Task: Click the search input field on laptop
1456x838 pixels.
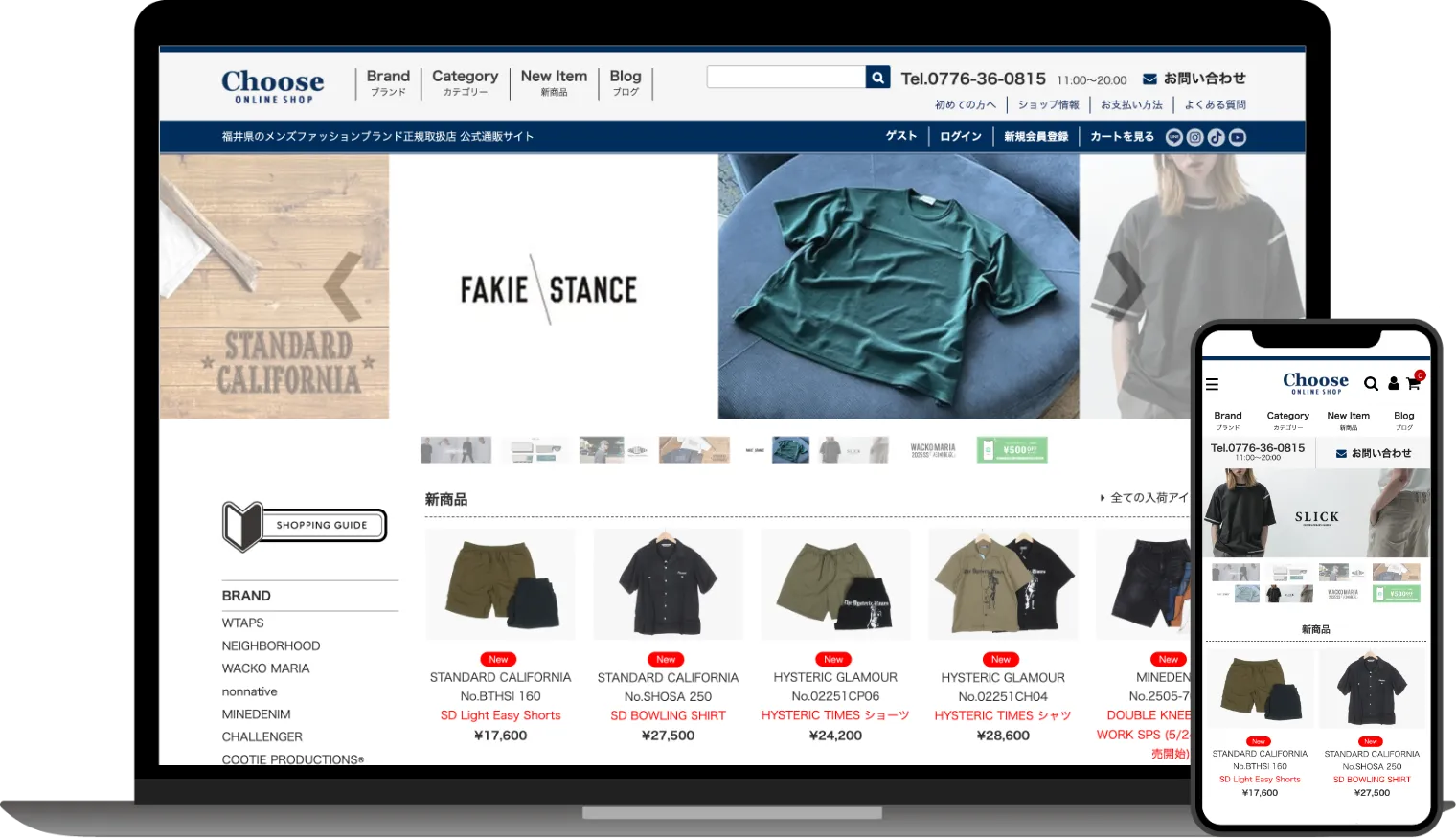Action: tap(786, 78)
